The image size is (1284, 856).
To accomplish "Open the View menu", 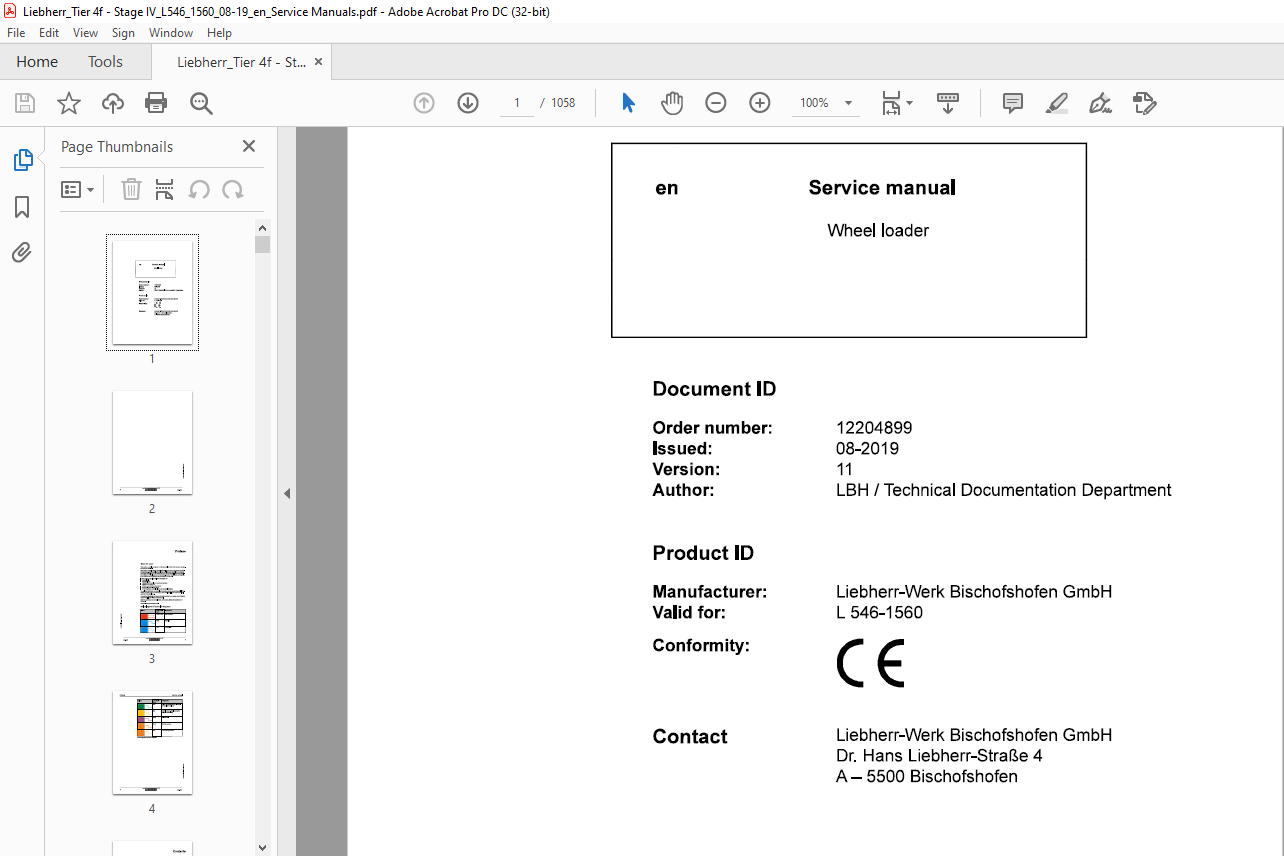I will pyautogui.click(x=85, y=33).
